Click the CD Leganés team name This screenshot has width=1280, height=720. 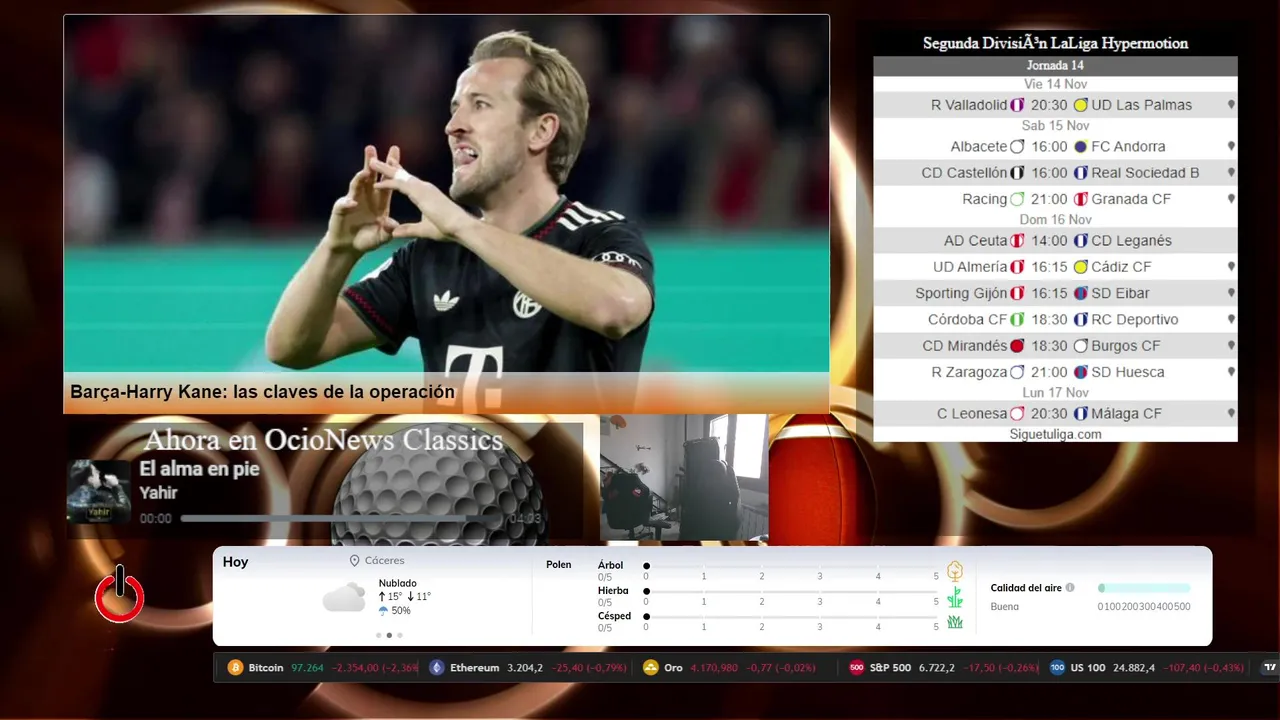coord(1131,241)
